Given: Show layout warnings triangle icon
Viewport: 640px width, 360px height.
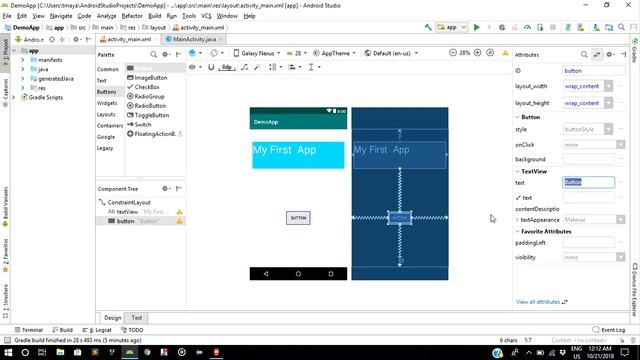Looking at the screenshot, I should (505, 53).
